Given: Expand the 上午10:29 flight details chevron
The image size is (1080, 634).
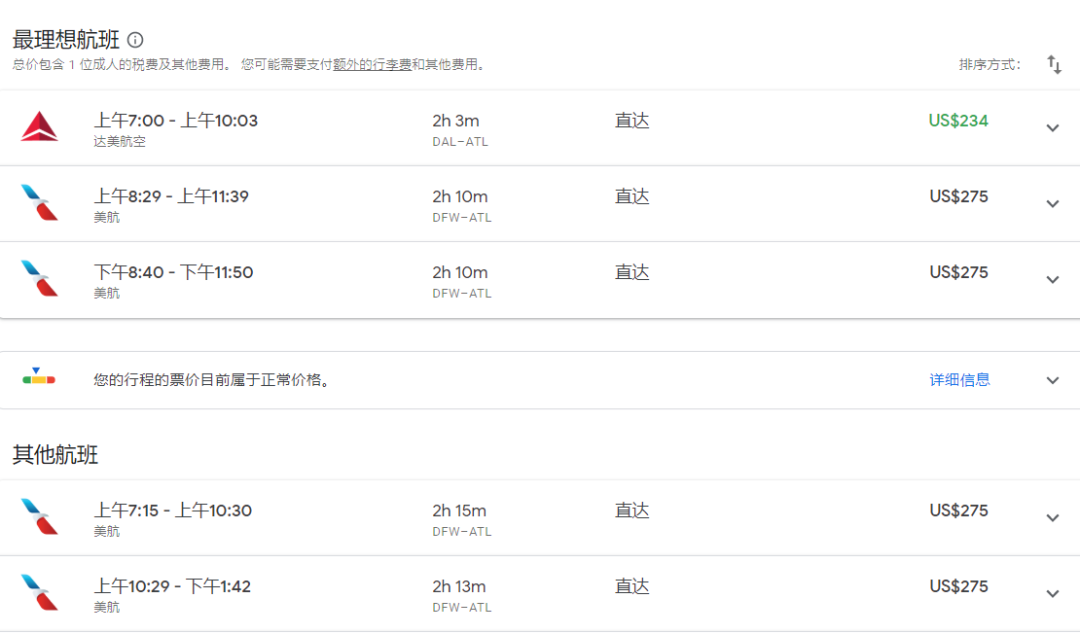Looking at the screenshot, I should click(1052, 594).
